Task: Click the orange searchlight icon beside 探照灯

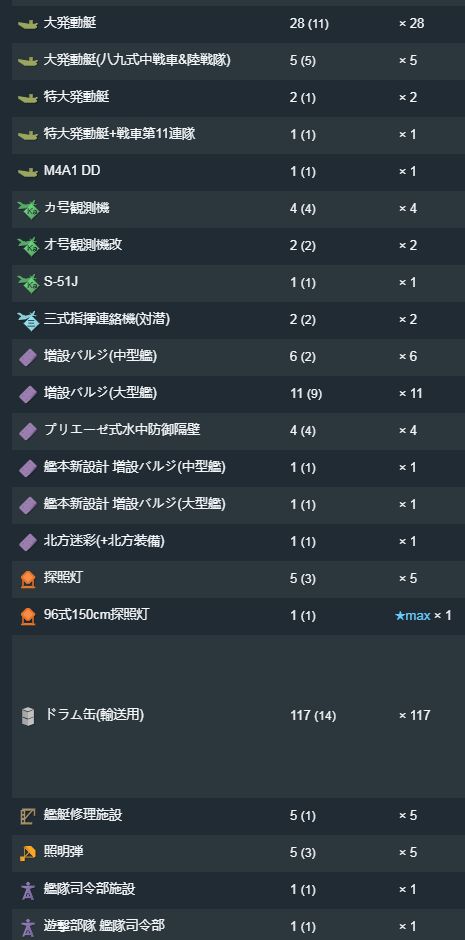Action: (28, 579)
